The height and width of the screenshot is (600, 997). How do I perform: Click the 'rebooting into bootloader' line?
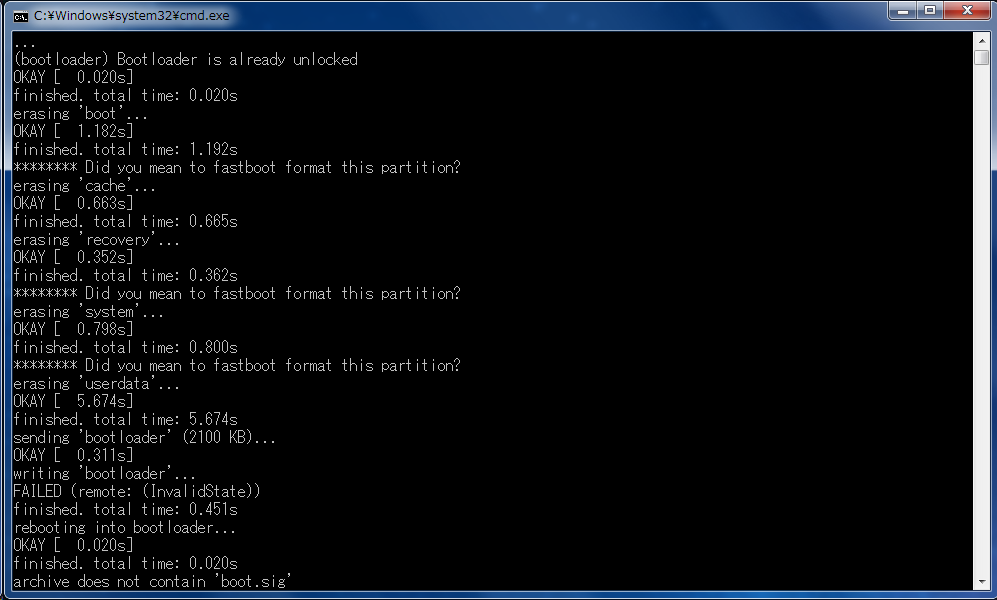[124, 528]
